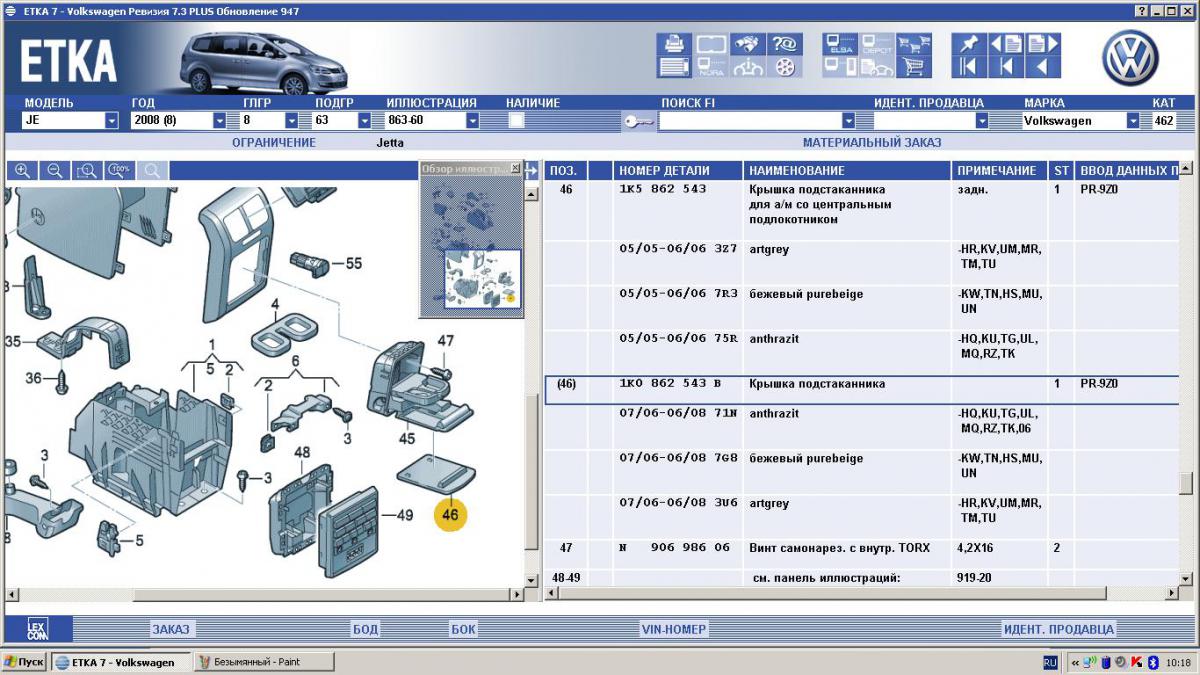Click the Volkswagen logo
This screenshot has height=675, width=1200.
pyautogui.click(x=1130, y=57)
